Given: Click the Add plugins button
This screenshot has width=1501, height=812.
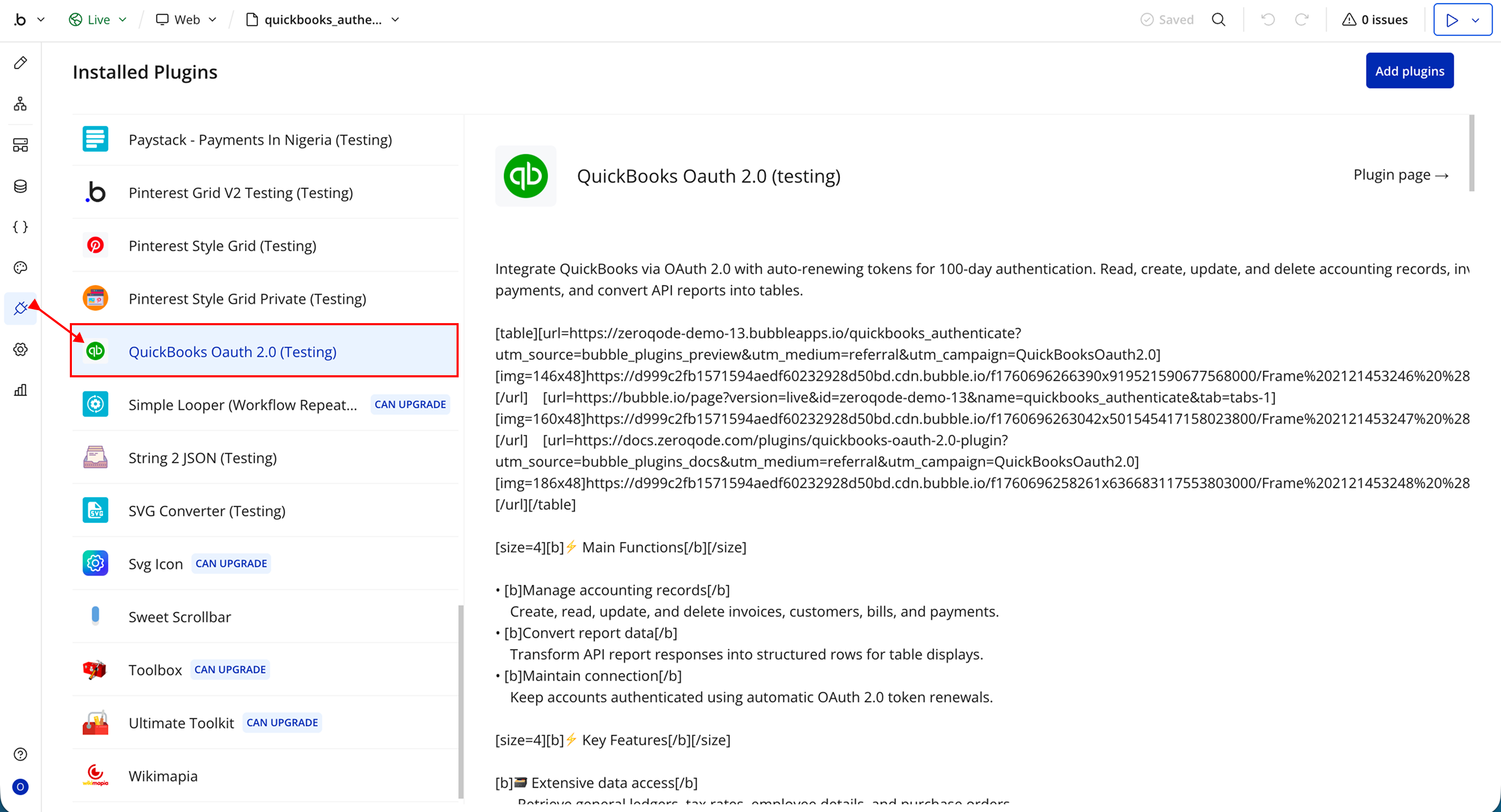Looking at the screenshot, I should tap(1409, 71).
